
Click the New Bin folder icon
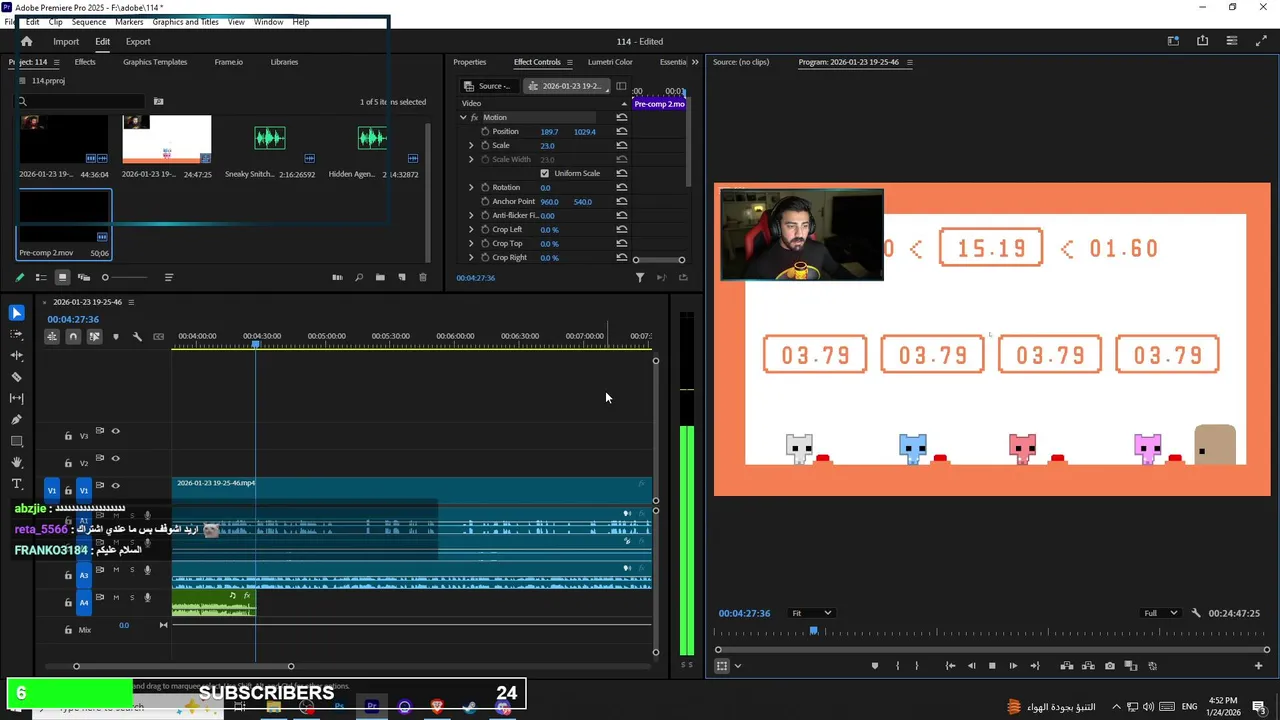(380, 277)
